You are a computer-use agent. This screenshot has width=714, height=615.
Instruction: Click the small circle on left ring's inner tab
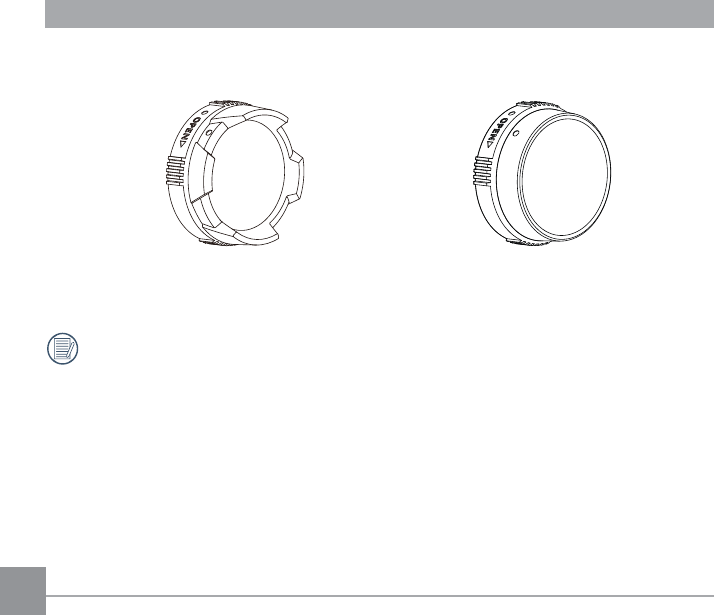[209, 133]
